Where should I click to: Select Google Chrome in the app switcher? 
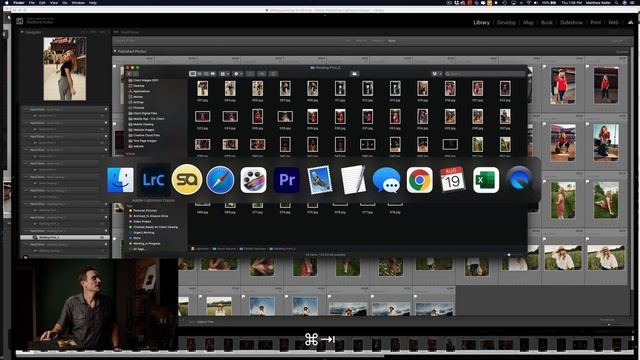click(x=420, y=180)
